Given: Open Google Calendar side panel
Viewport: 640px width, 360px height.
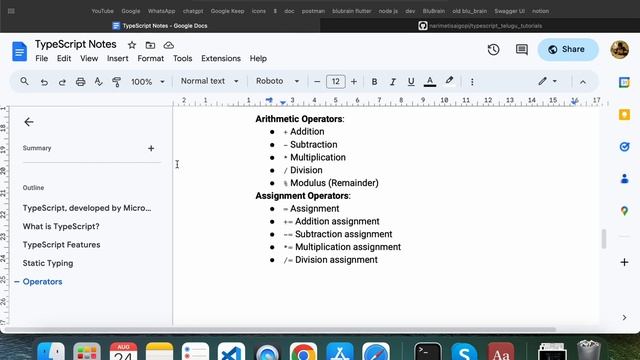Looking at the screenshot, I should coord(624,82).
